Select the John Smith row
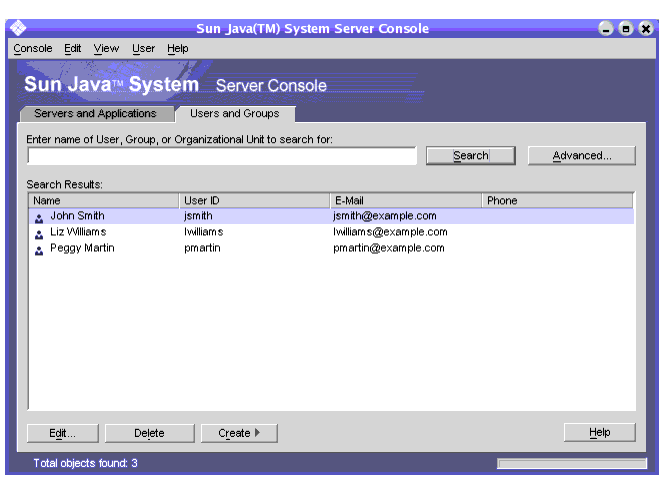Screen dimensions: 665x494 pyautogui.click(x=331, y=216)
